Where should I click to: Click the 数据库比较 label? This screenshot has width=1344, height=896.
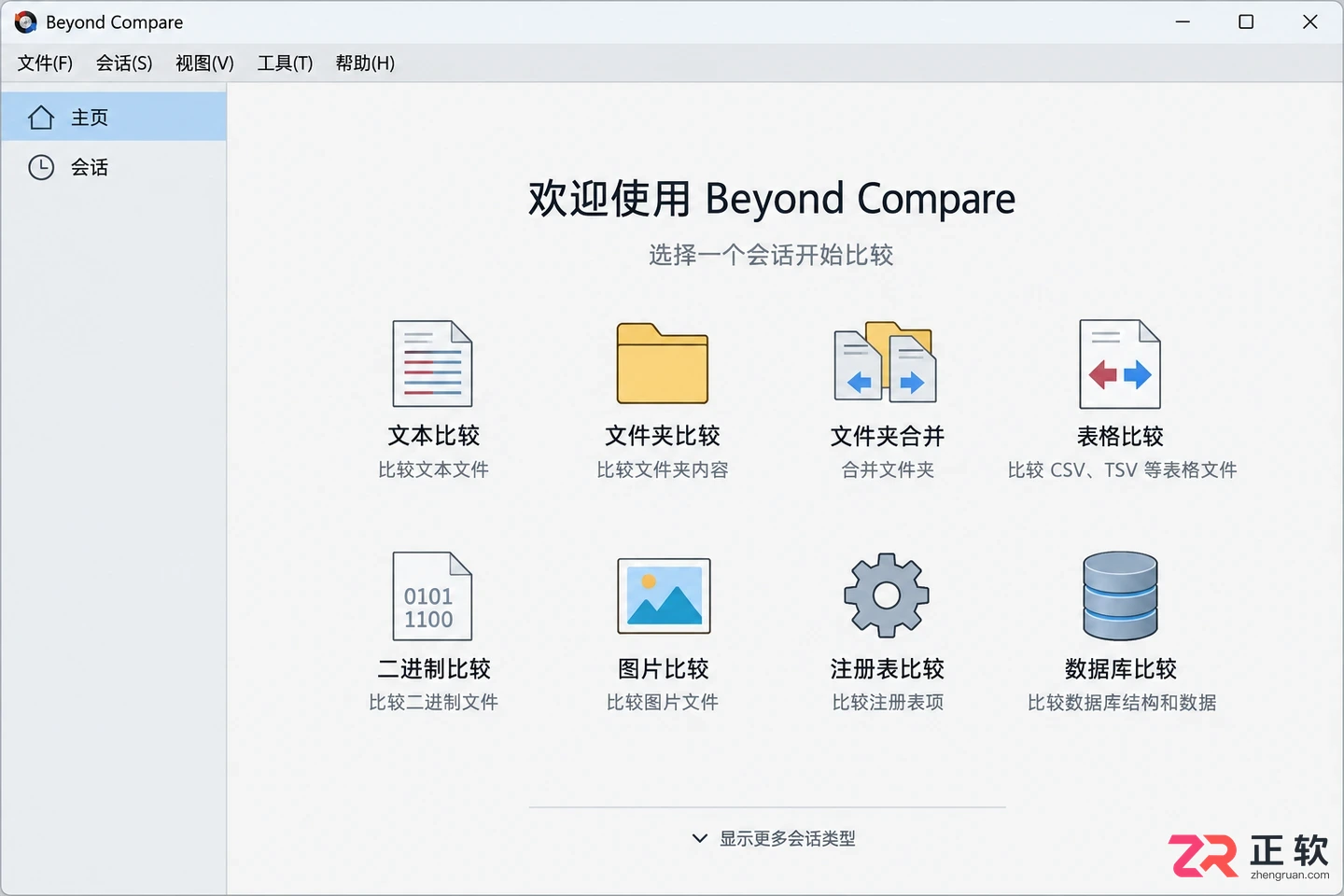(x=1121, y=668)
